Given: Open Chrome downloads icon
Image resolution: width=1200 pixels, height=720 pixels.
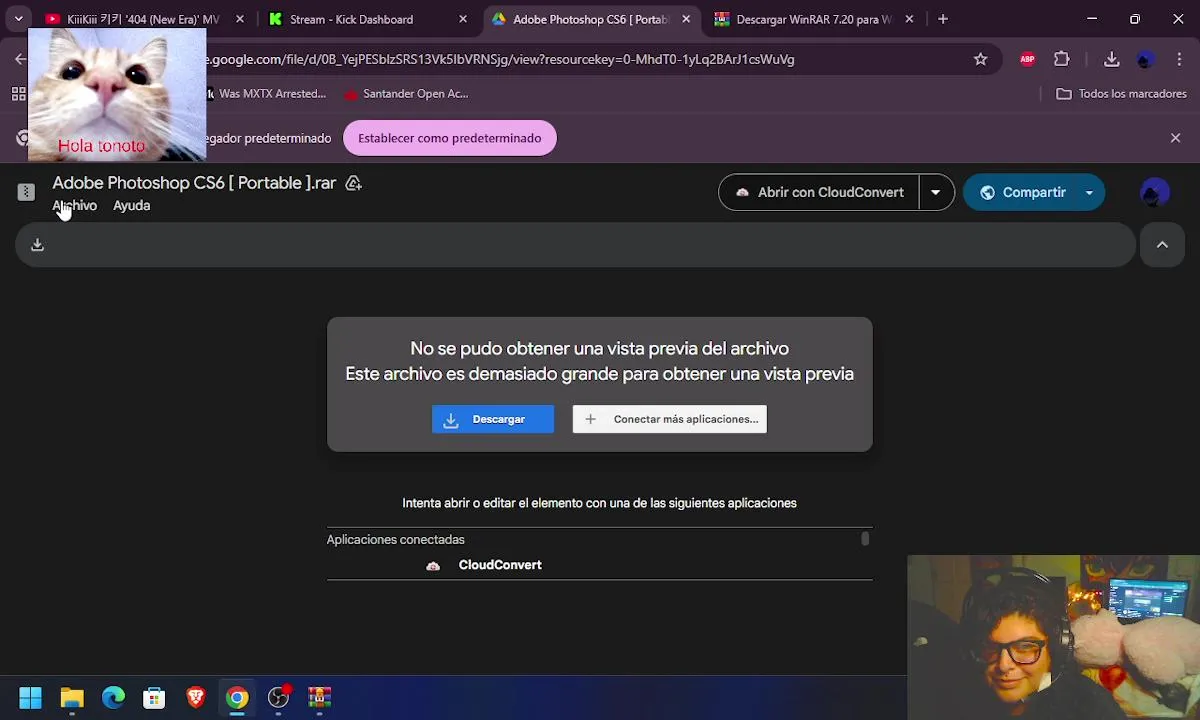Looking at the screenshot, I should [x=1111, y=59].
